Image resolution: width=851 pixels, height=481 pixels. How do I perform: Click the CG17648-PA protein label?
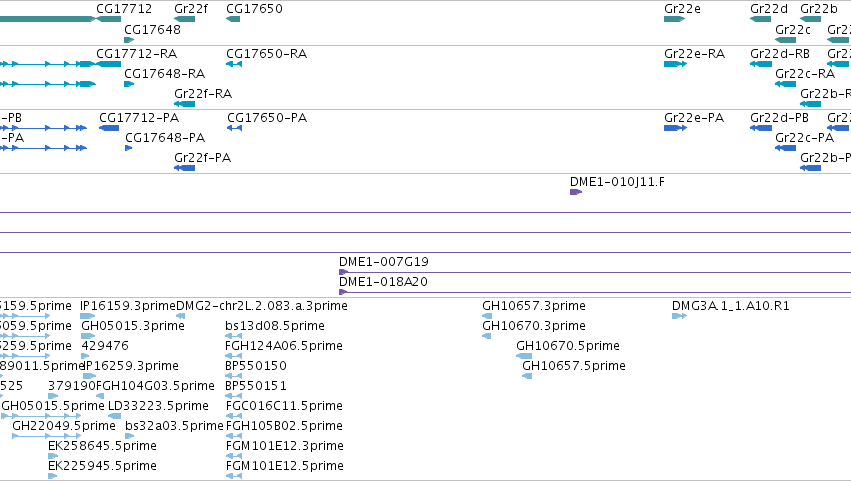click(x=165, y=137)
